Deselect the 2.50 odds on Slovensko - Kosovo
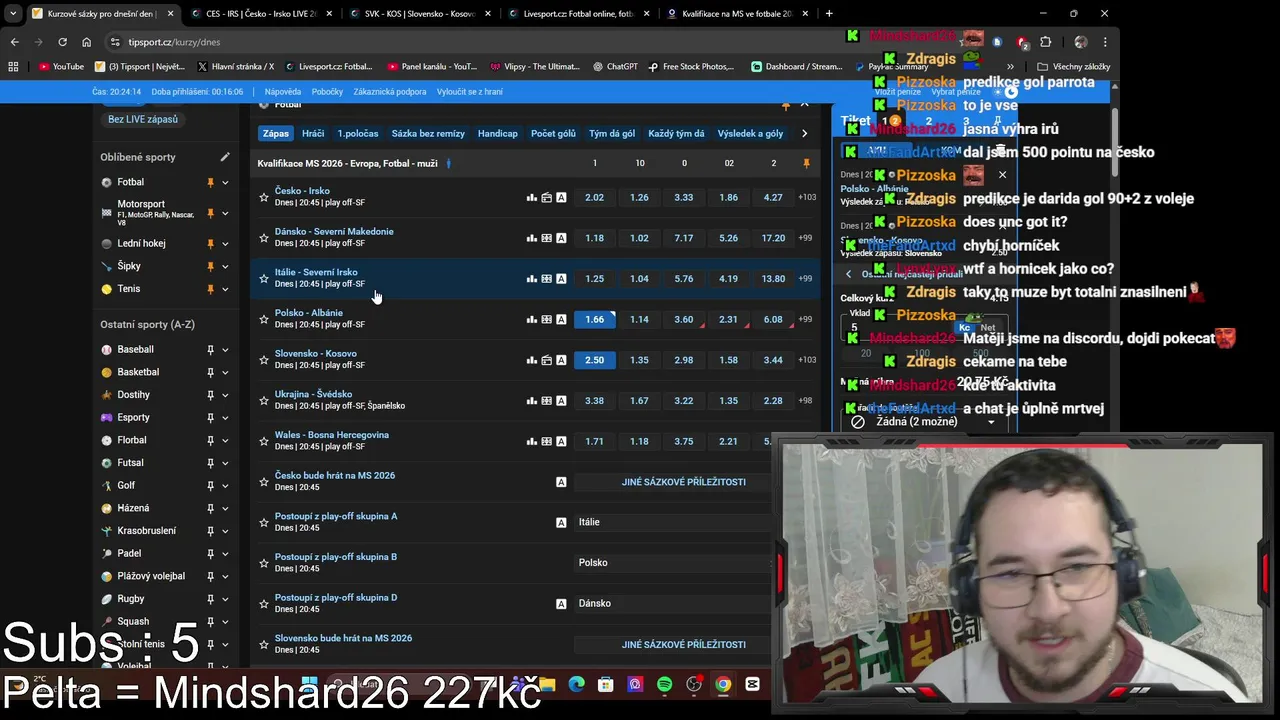 [x=594, y=360]
